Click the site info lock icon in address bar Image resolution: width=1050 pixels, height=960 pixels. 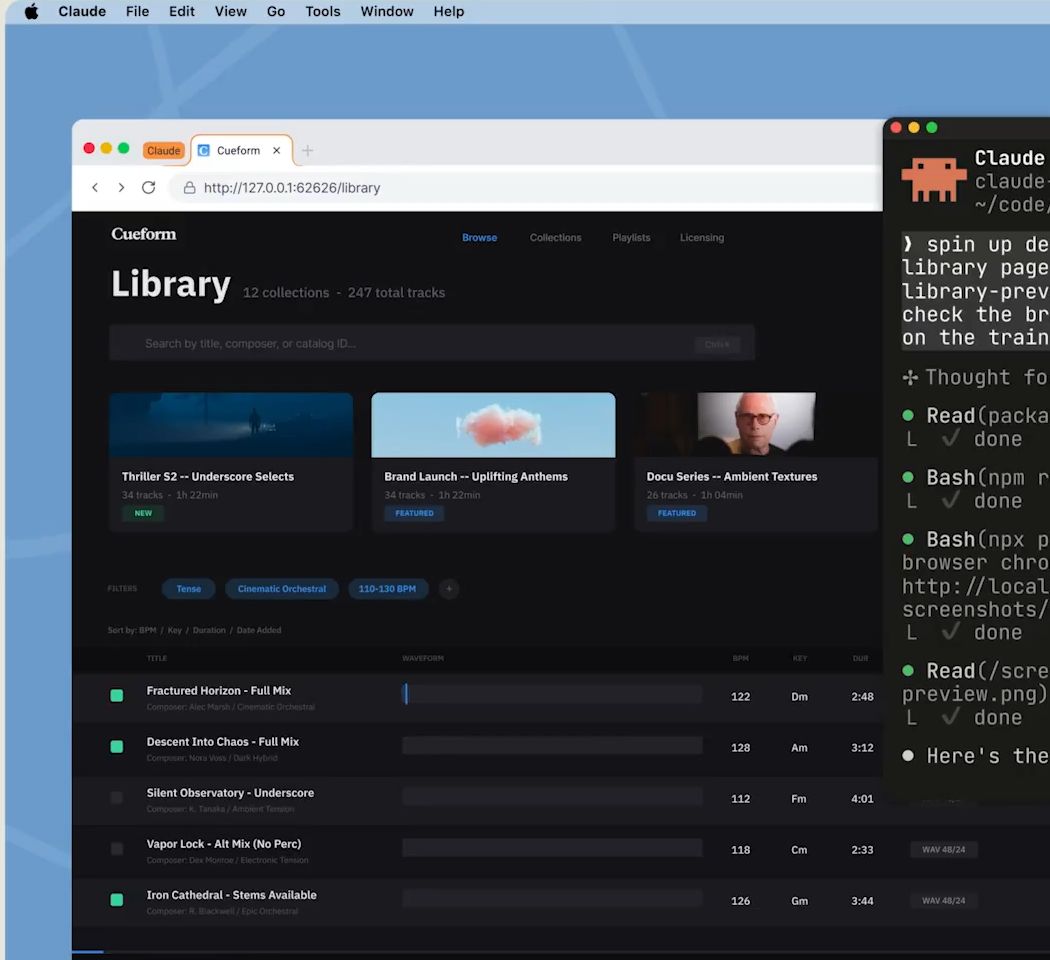189,188
